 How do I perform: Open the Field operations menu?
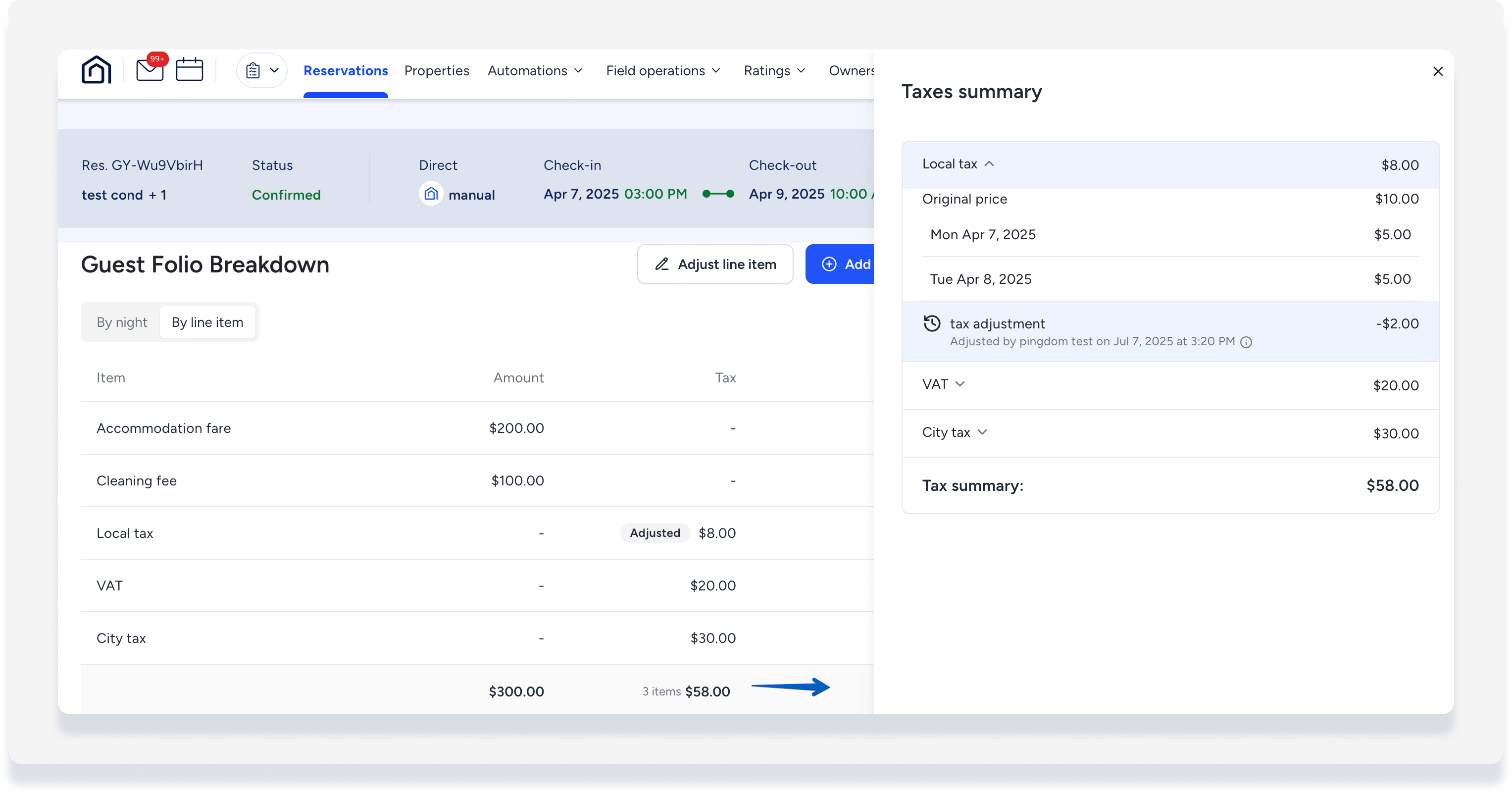pos(662,70)
